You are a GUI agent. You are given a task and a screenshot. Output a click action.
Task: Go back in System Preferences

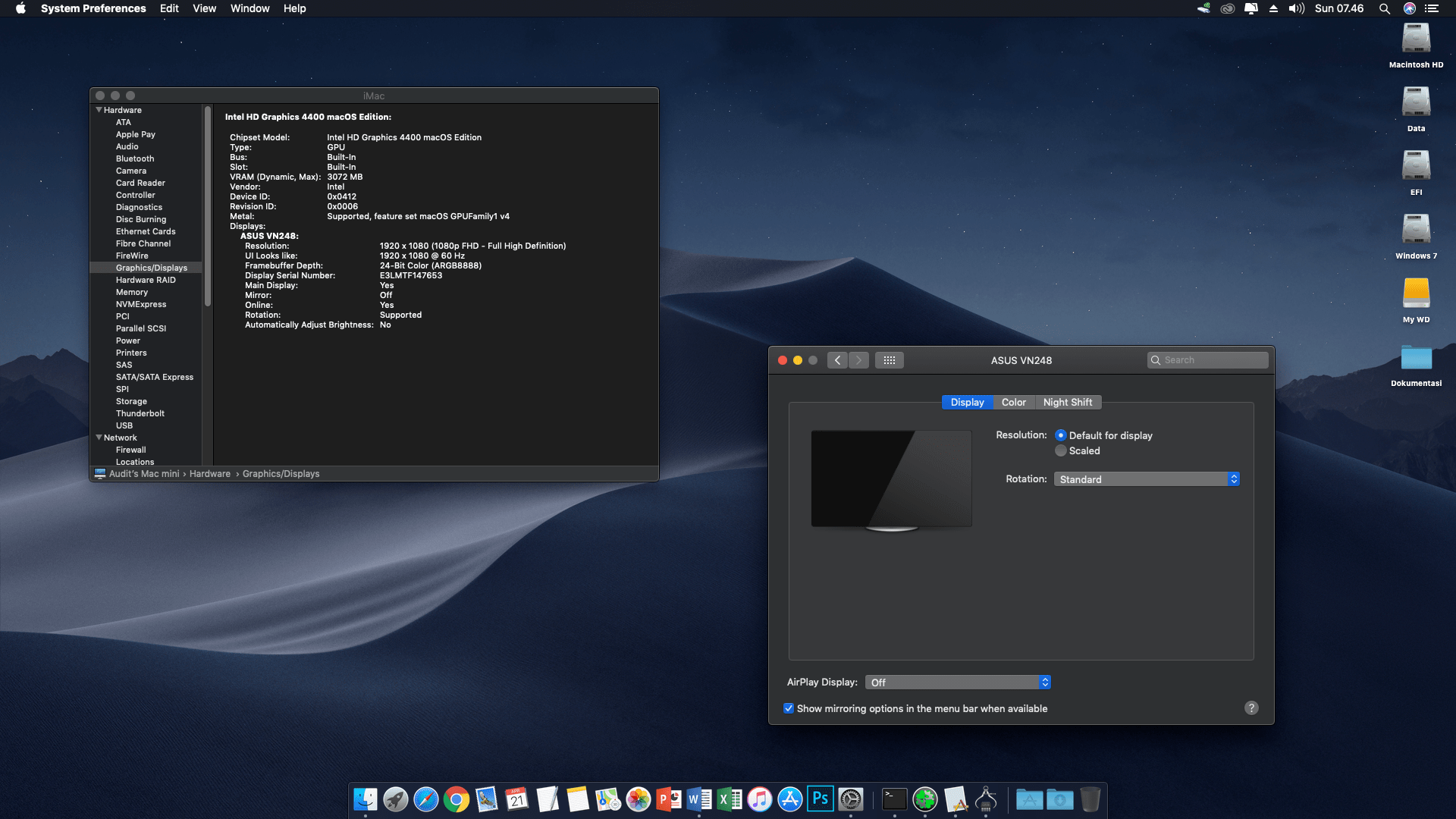pyautogui.click(x=837, y=360)
